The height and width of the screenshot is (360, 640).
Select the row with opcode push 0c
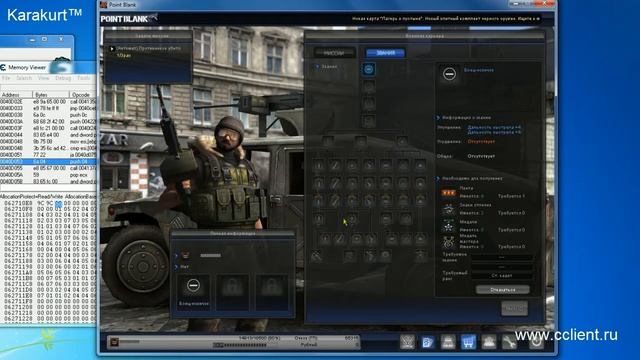pyautogui.click(x=48, y=115)
